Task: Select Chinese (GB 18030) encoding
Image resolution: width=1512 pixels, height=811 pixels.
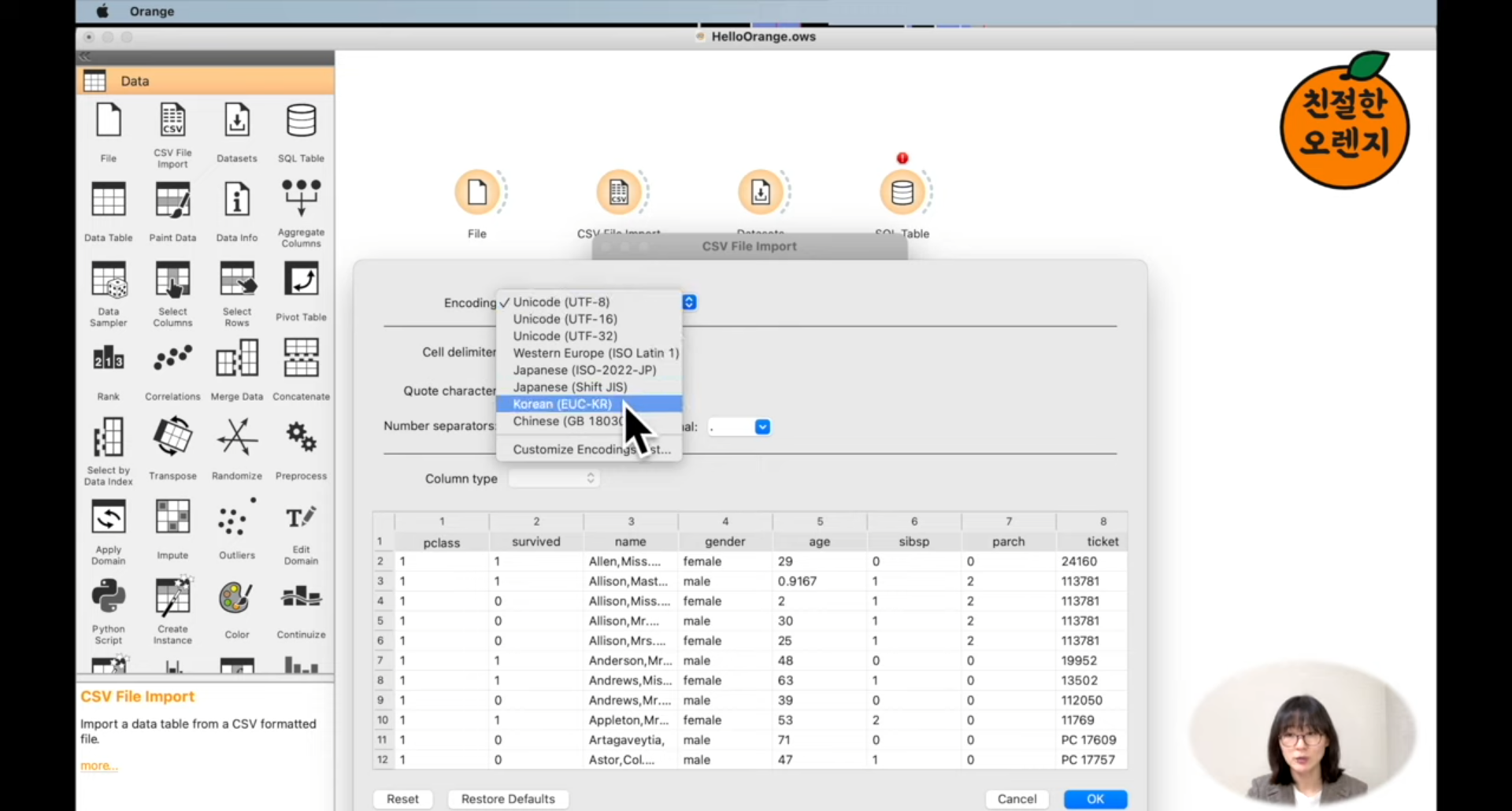Action: [589, 421]
